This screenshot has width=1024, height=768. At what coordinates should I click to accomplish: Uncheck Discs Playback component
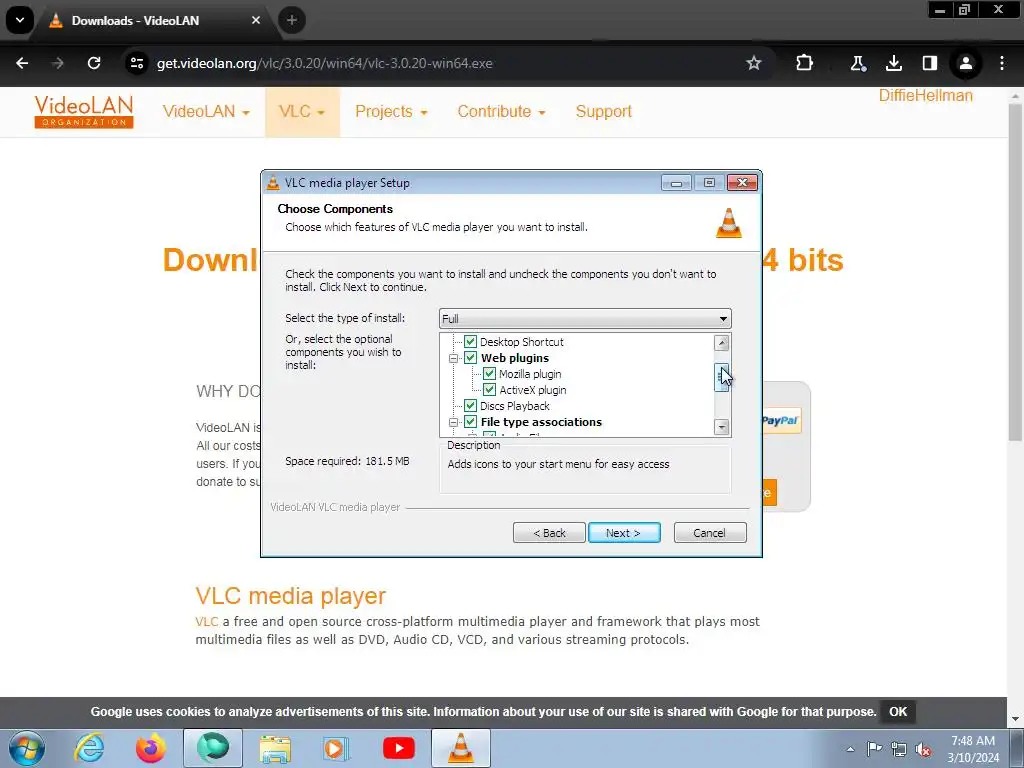470,406
